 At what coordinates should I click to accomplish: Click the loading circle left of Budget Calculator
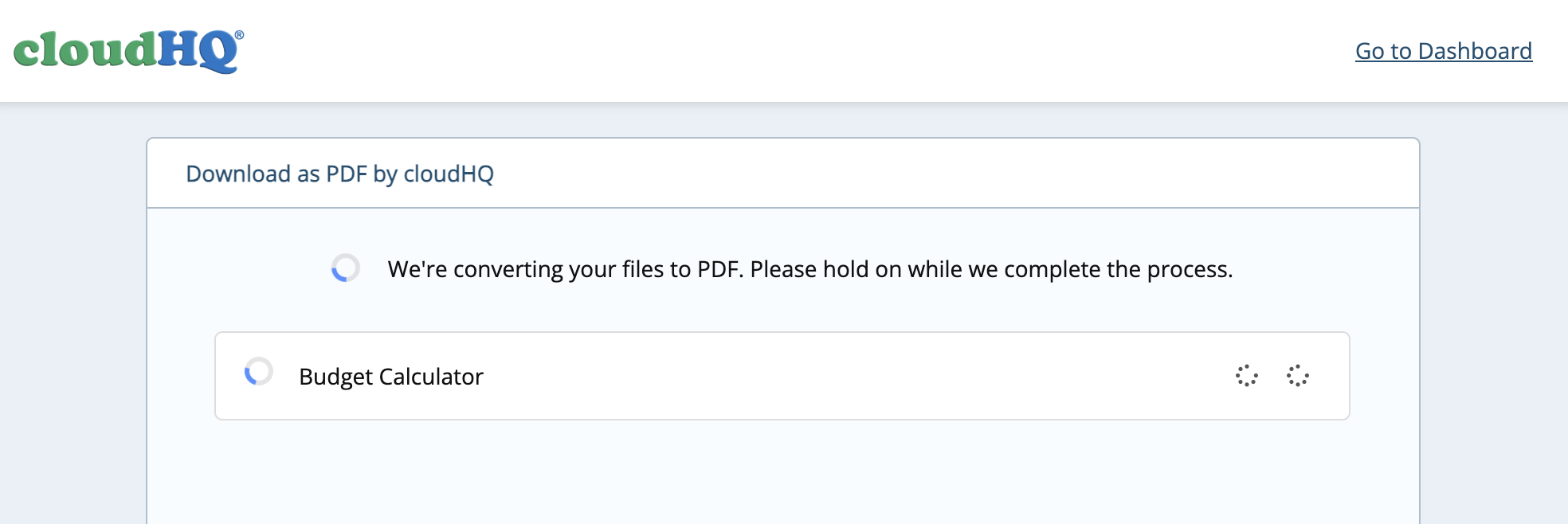coord(258,372)
